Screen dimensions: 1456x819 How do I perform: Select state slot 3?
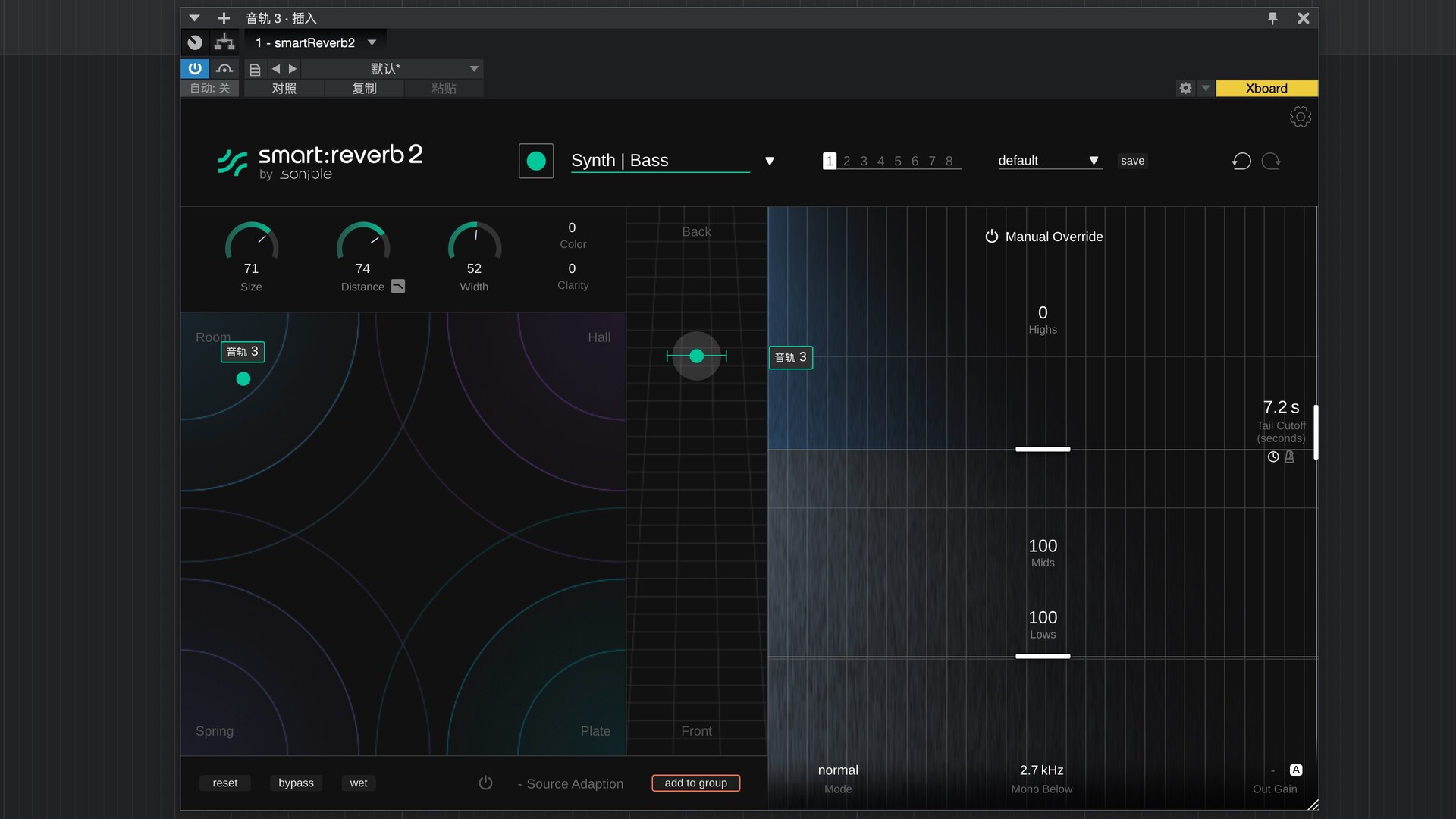864,161
